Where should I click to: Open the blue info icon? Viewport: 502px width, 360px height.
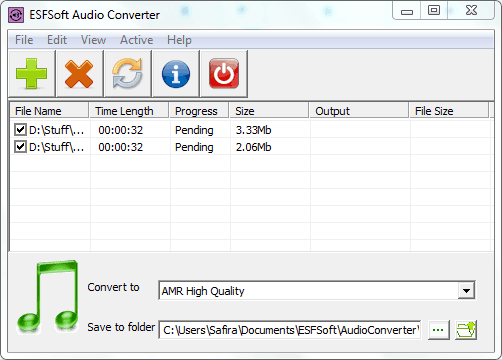pyautogui.click(x=176, y=74)
